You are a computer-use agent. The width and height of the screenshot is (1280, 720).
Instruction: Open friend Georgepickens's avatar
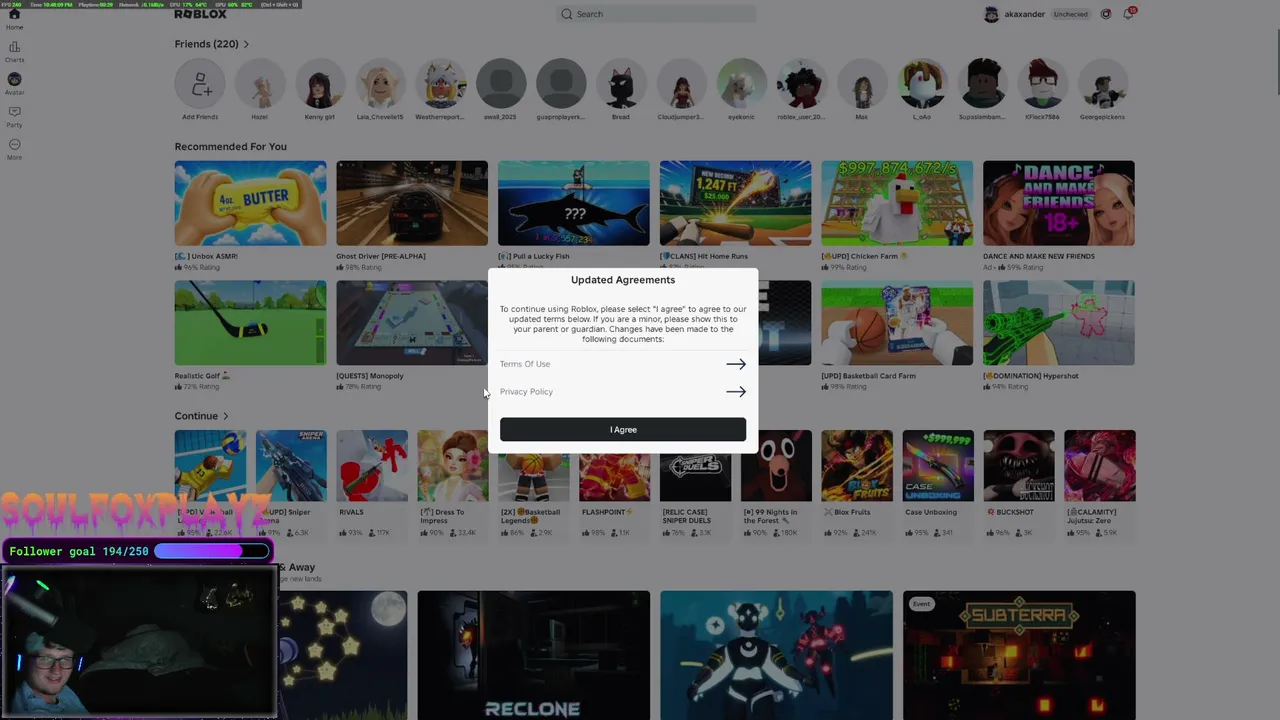pos(1103,84)
